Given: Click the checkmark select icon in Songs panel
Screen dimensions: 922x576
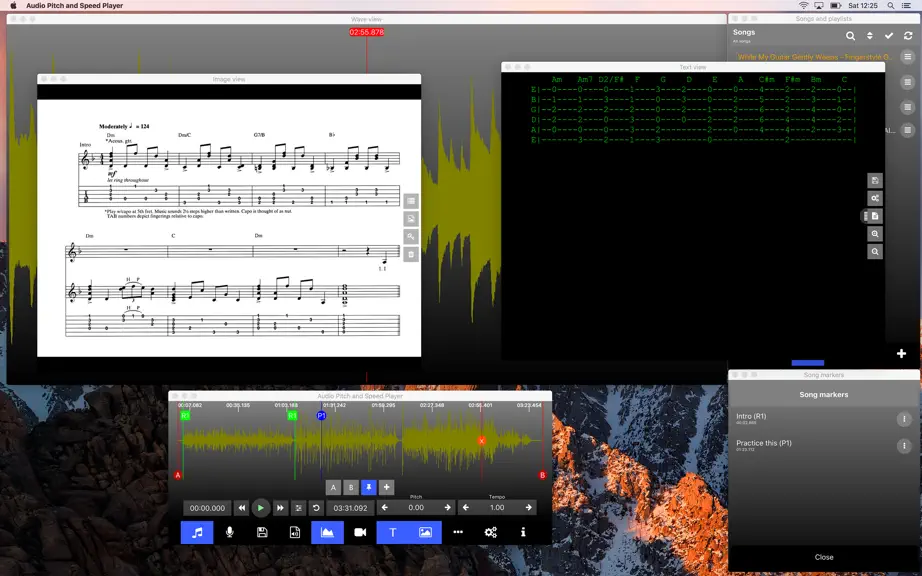Looking at the screenshot, I should pyautogui.click(x=889, y=36).
